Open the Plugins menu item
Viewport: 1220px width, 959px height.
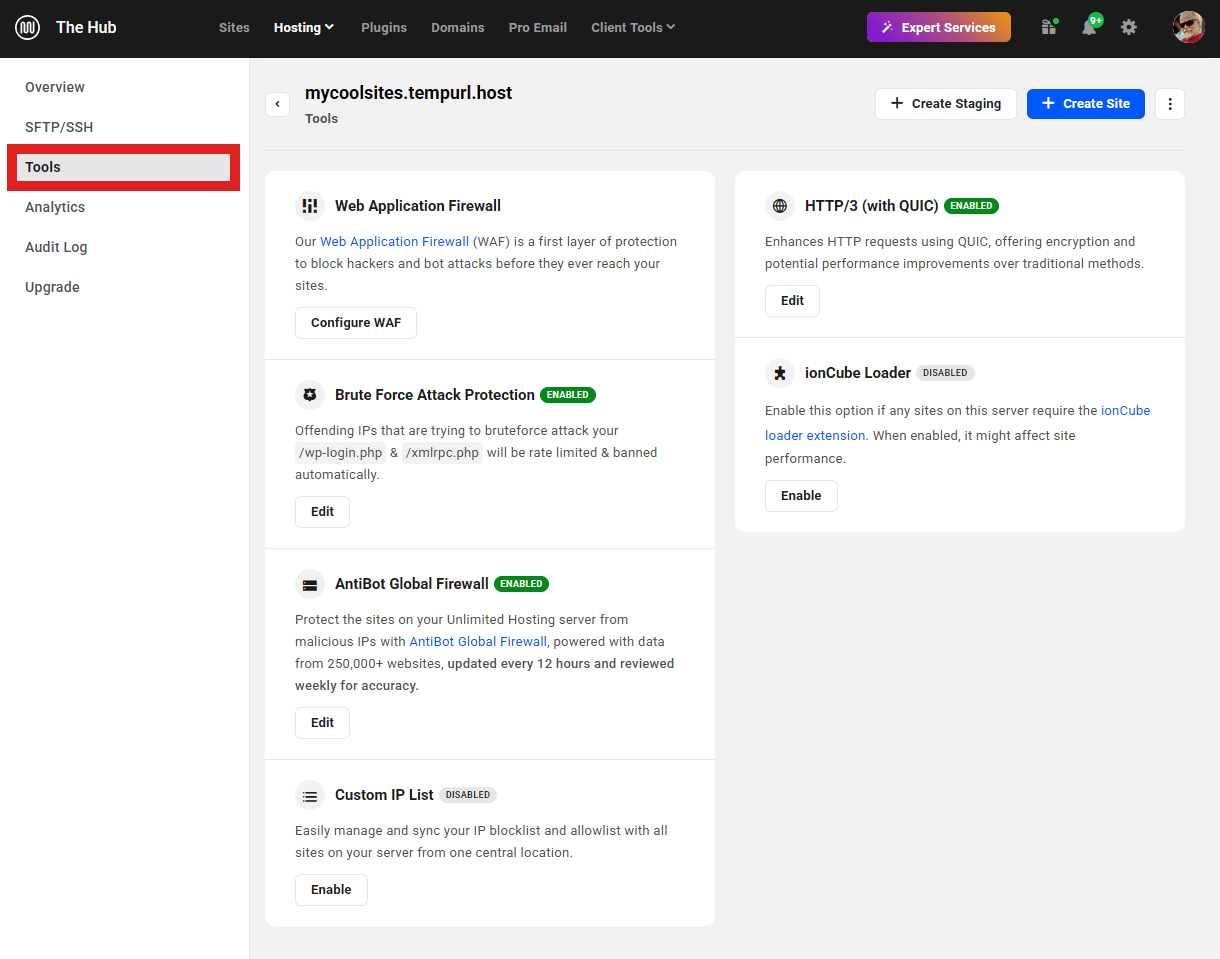384,27
